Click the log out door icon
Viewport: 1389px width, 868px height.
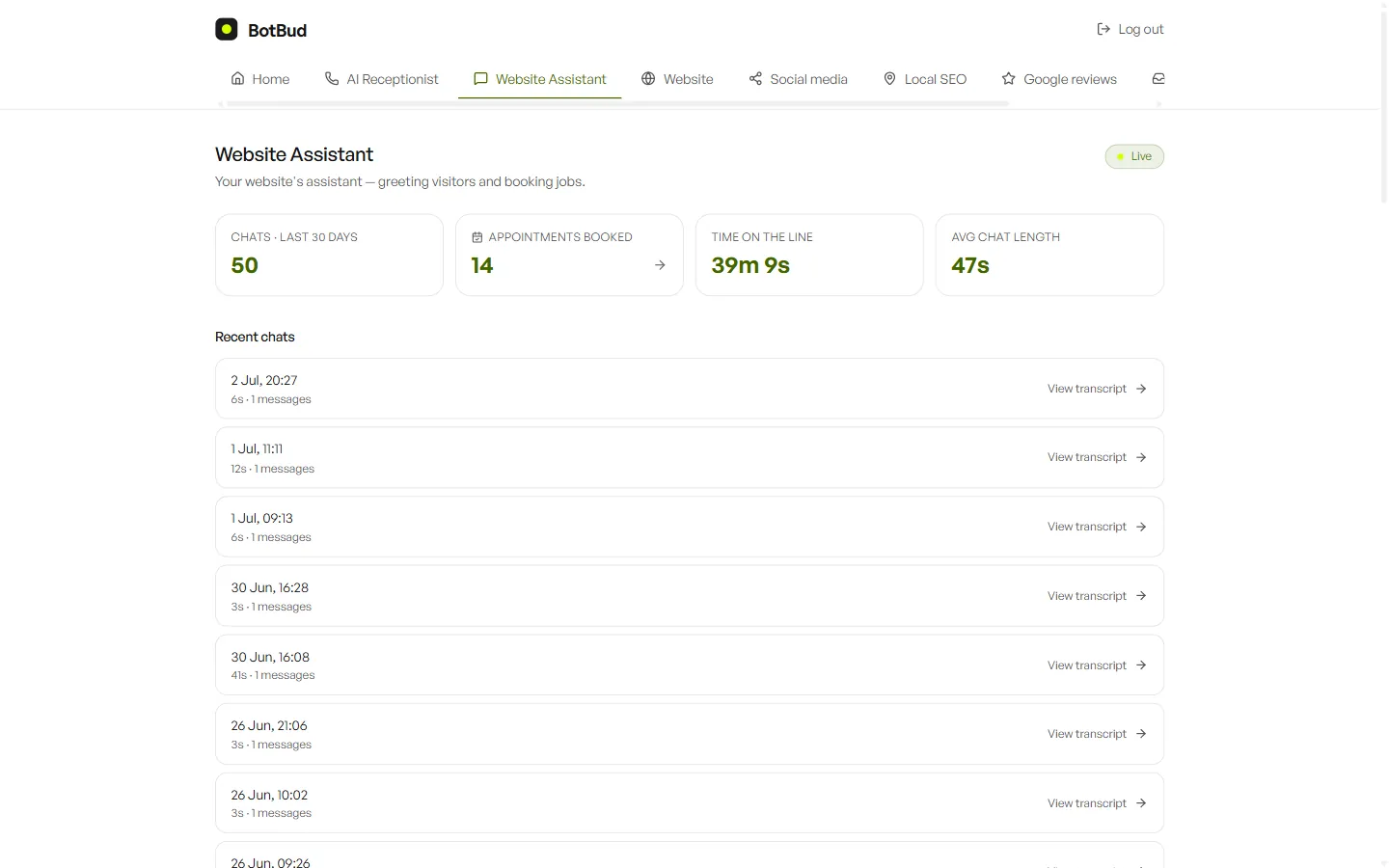pyautogui.click(x=1103, y=29)
